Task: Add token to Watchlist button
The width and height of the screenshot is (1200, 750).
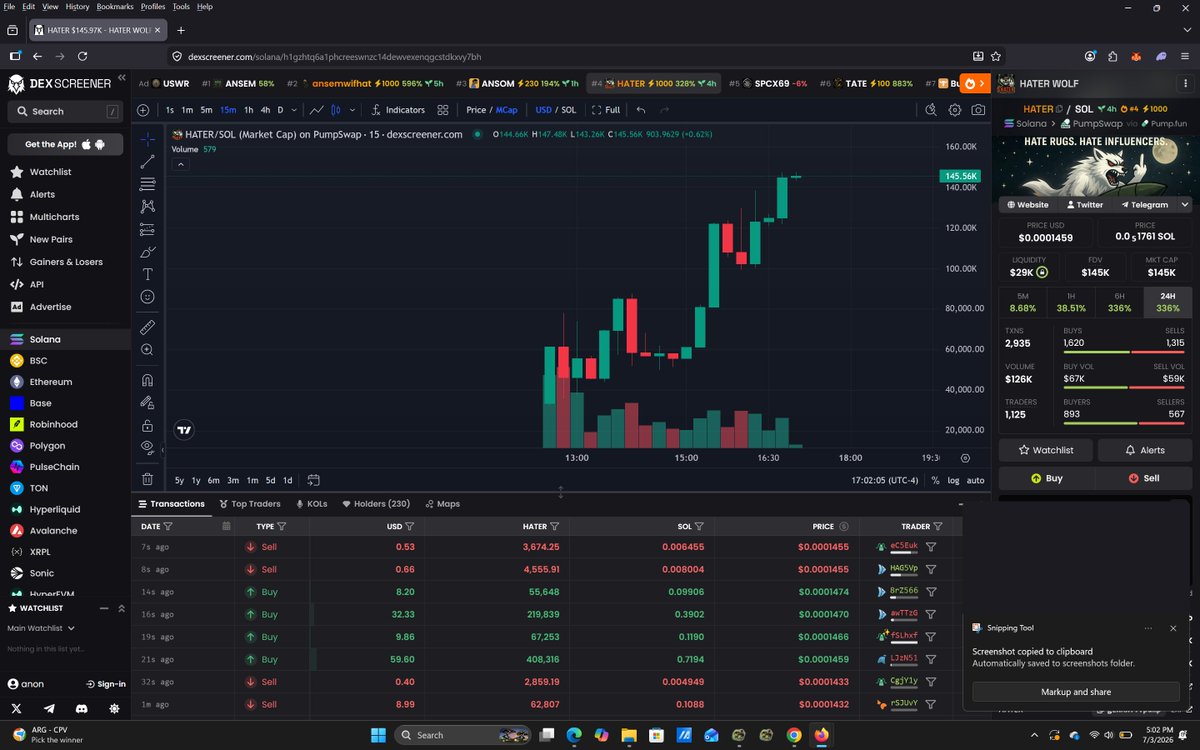Action: click(1046, 450)
